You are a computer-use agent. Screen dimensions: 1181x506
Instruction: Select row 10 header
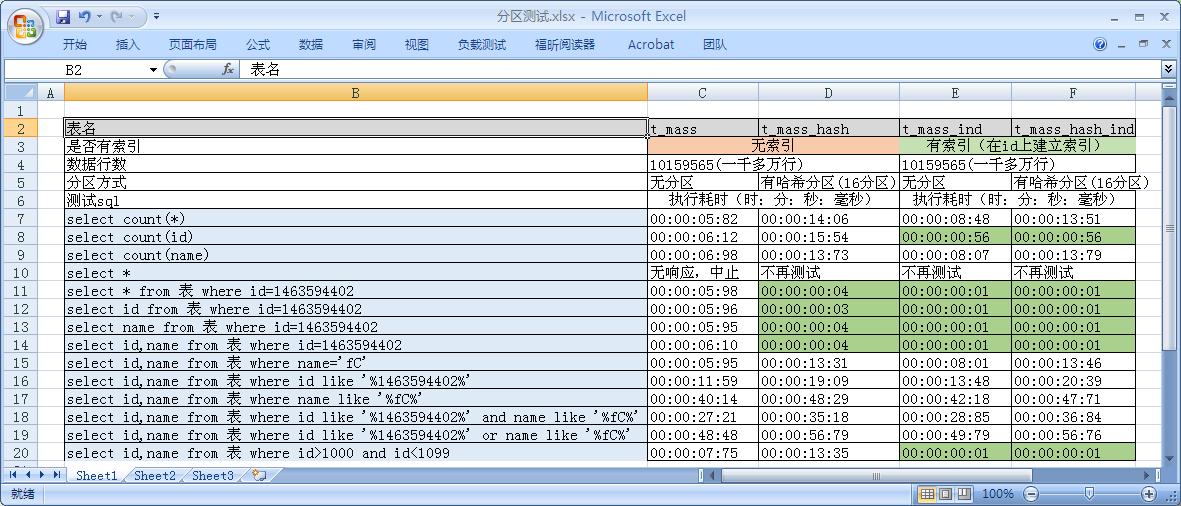point(20,273)
